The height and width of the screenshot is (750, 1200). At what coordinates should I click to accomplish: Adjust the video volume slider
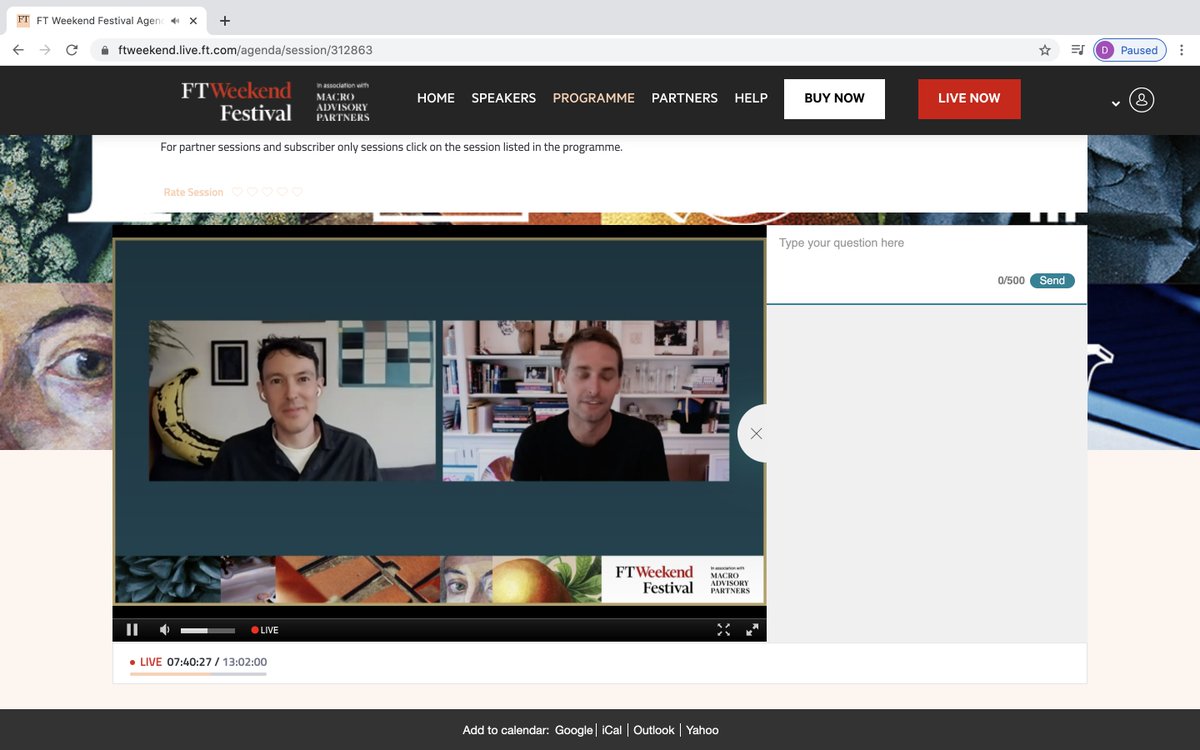click(207, 630)
